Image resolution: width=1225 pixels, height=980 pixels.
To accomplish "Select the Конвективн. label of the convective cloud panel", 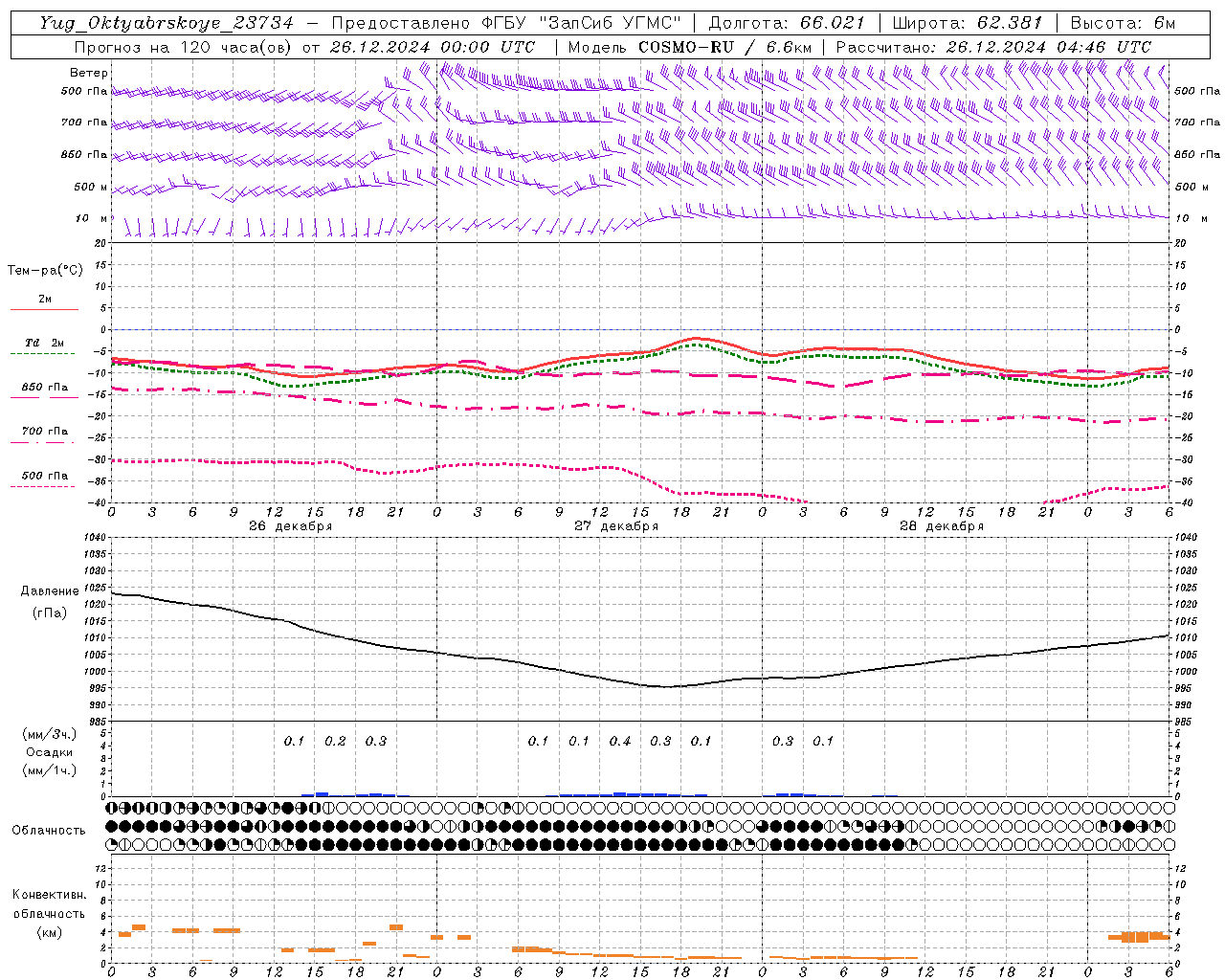I will (49, 895).
